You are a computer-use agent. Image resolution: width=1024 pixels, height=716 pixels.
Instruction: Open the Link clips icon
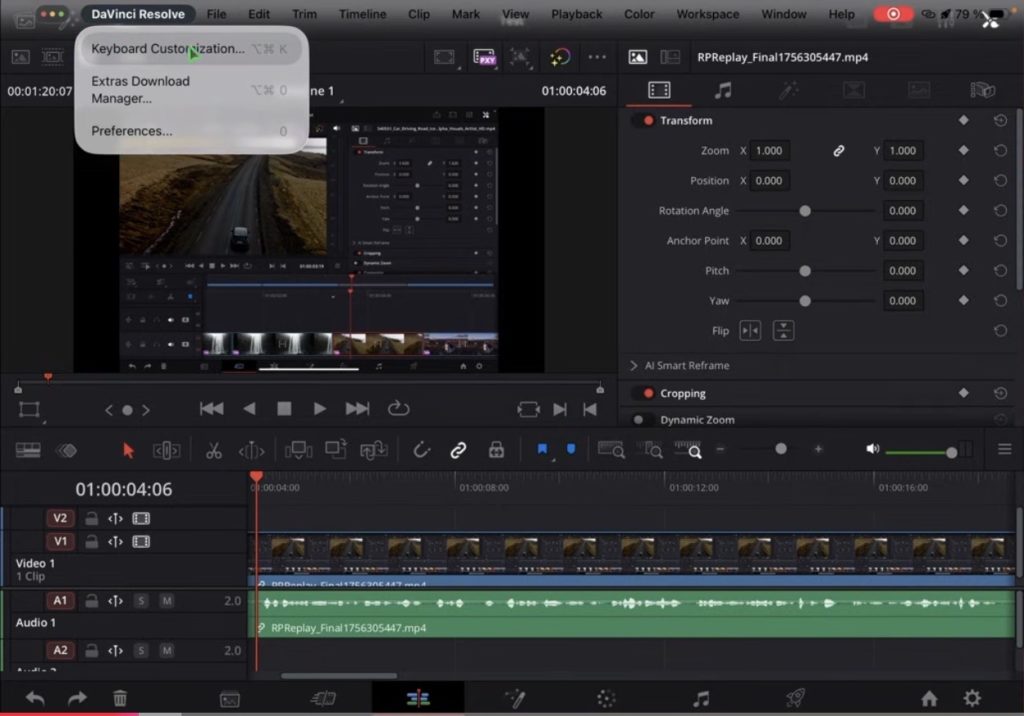458,450
